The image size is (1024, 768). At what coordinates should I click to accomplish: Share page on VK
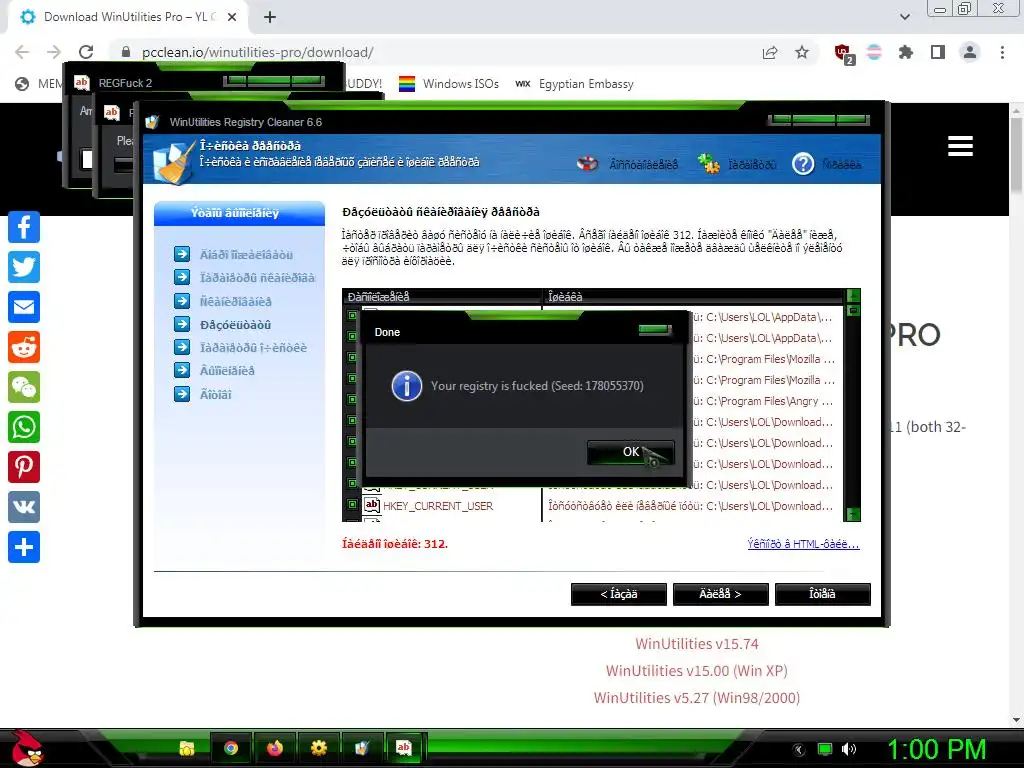pos(24,507)
